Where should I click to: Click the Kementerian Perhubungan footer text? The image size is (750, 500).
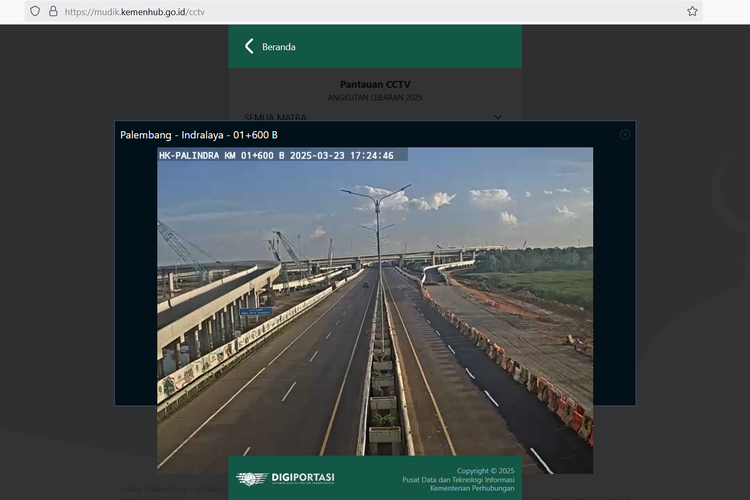(x=472, y=488)
